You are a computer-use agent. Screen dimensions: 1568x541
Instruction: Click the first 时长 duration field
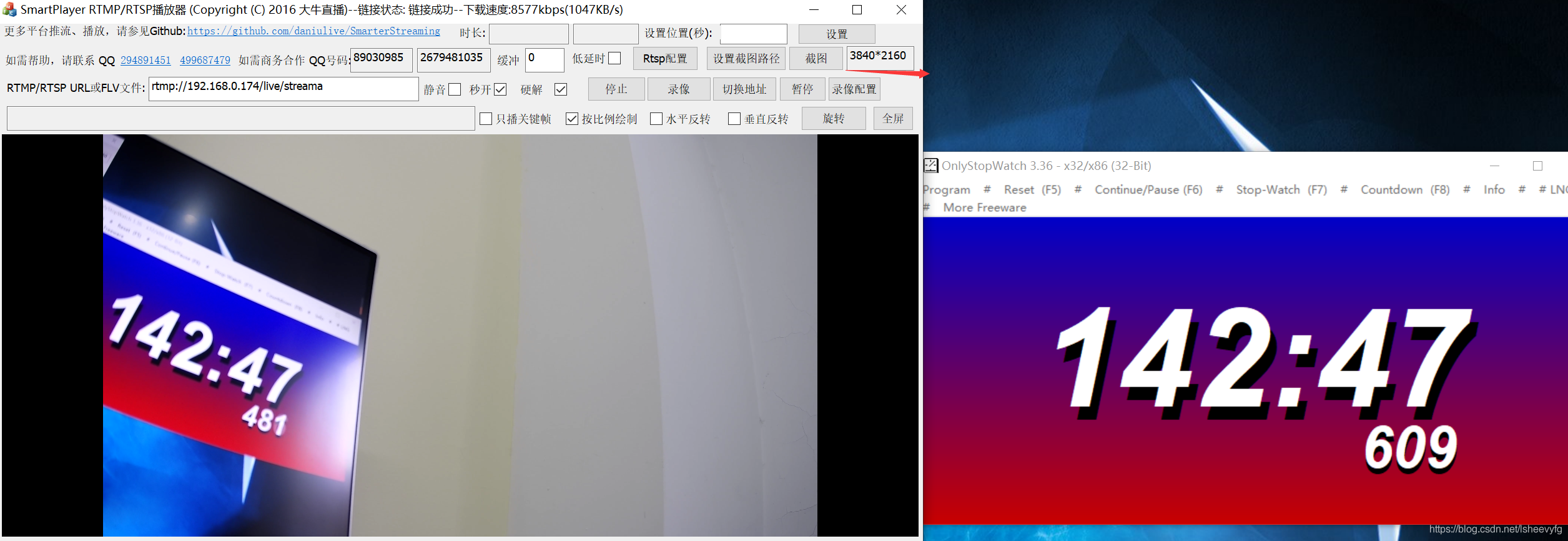tap(529, 34)
